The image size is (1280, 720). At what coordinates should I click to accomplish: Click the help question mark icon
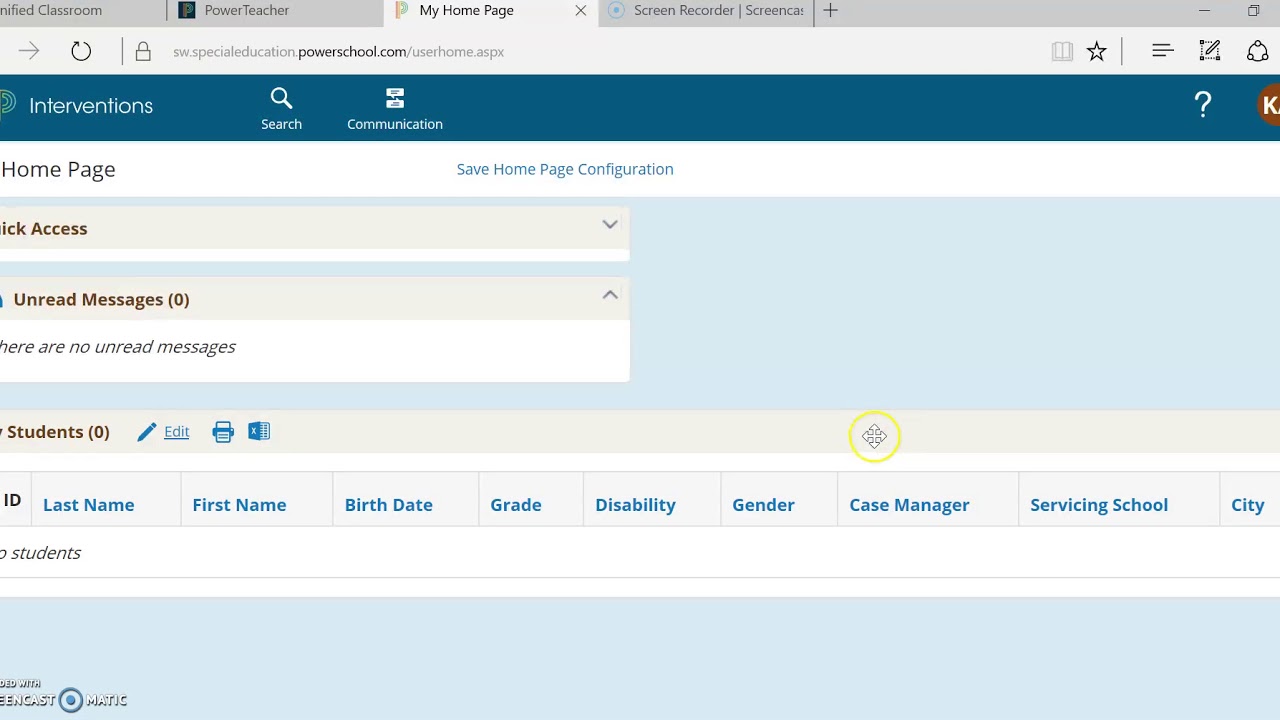click(1203, 105)
